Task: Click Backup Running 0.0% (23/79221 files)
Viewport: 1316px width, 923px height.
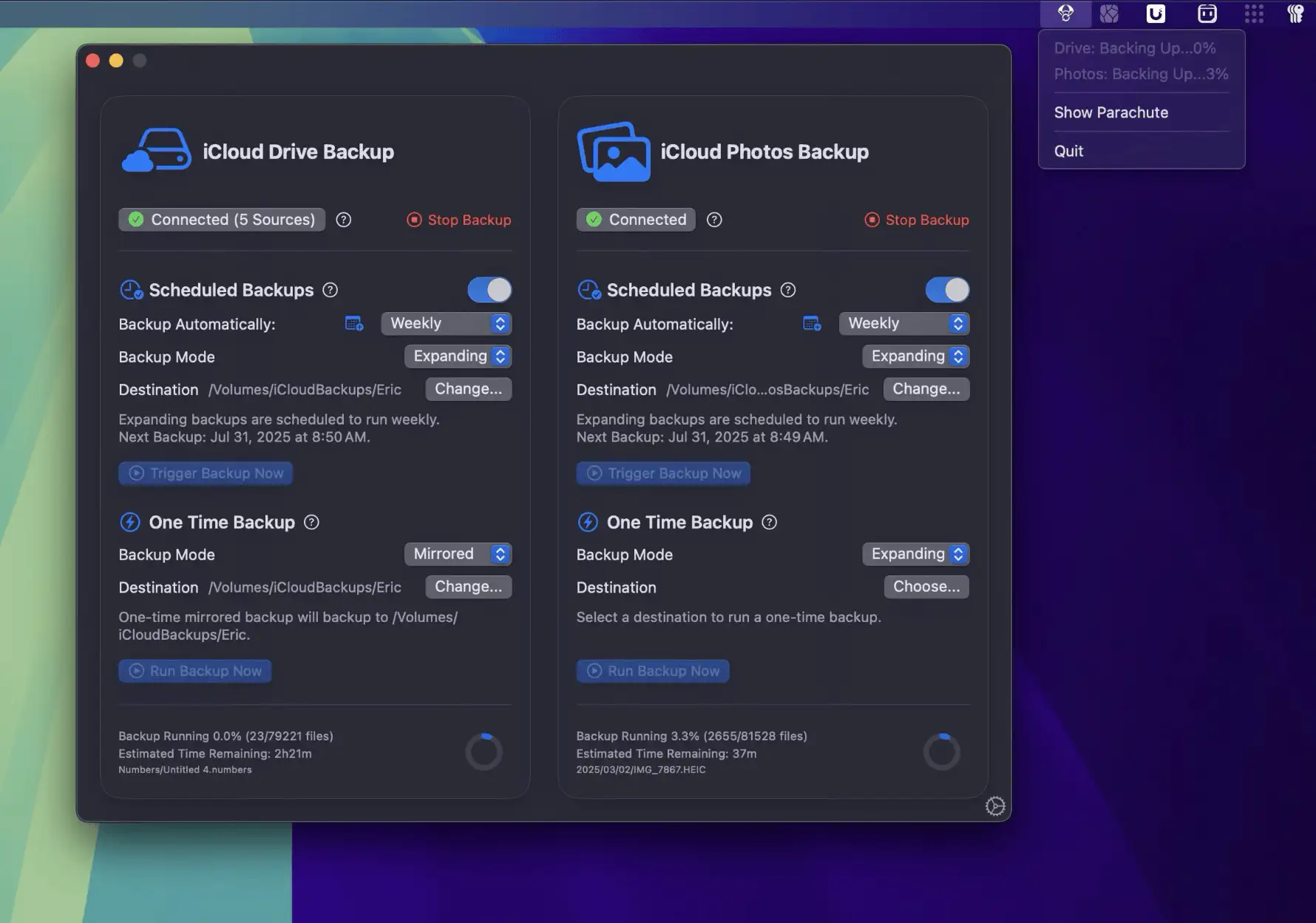Action: coord(225,736)
